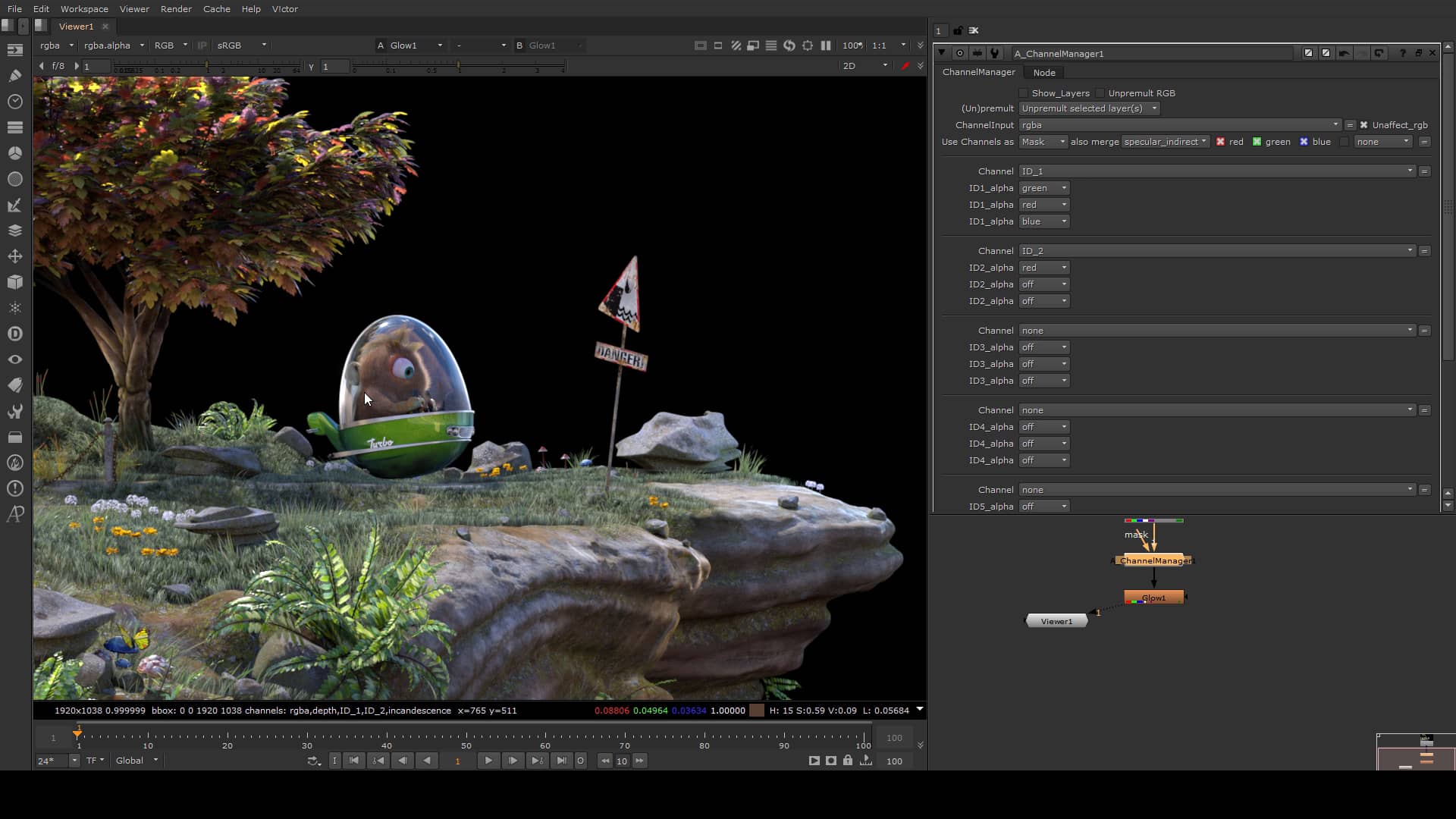Toggle the blue channel checkbox
Image resolution: width=1456 pixels, height=819 pixels.
coord(1304,142)
